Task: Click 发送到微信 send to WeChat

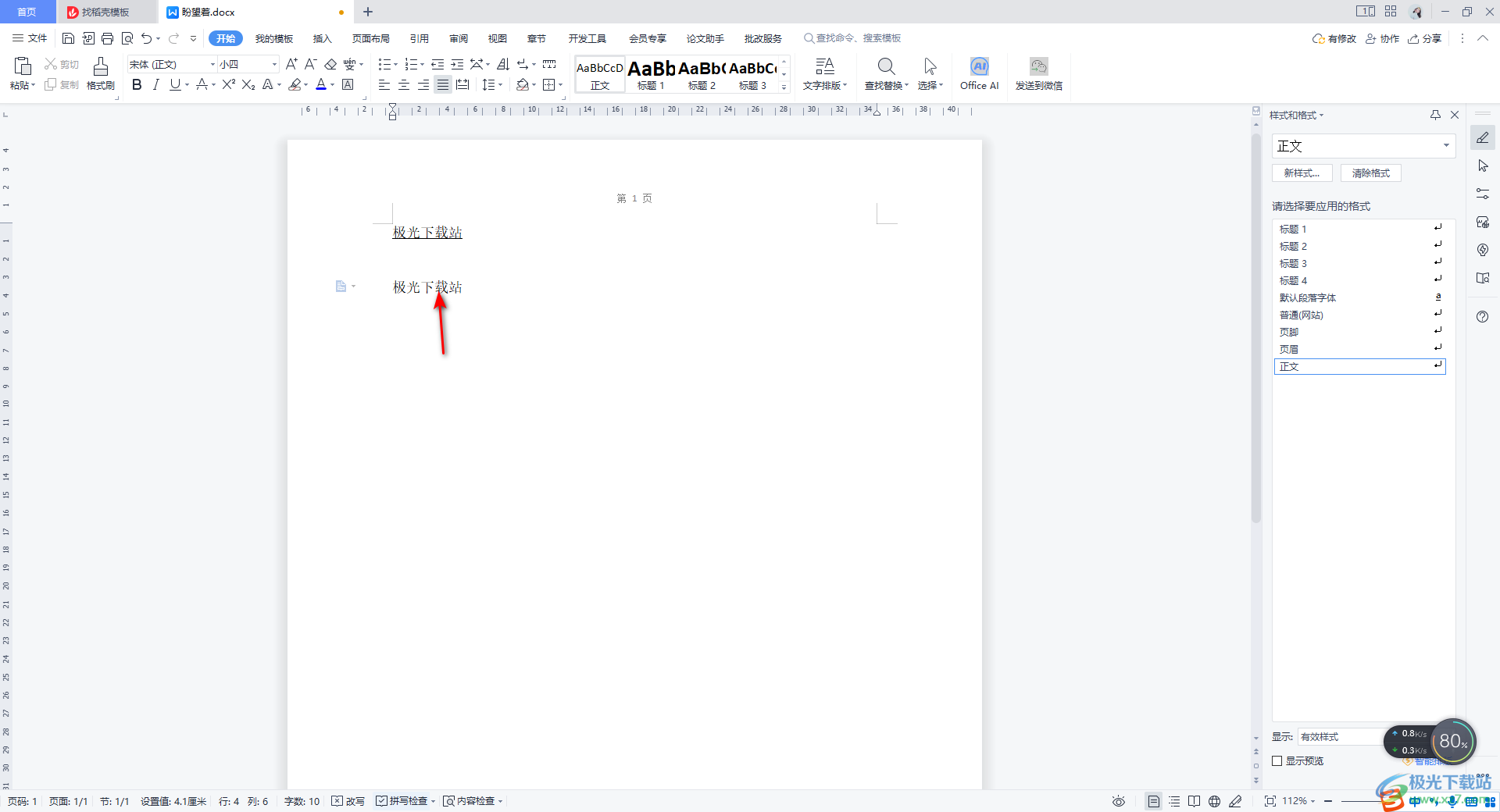Action: [x=1038, y=73]
